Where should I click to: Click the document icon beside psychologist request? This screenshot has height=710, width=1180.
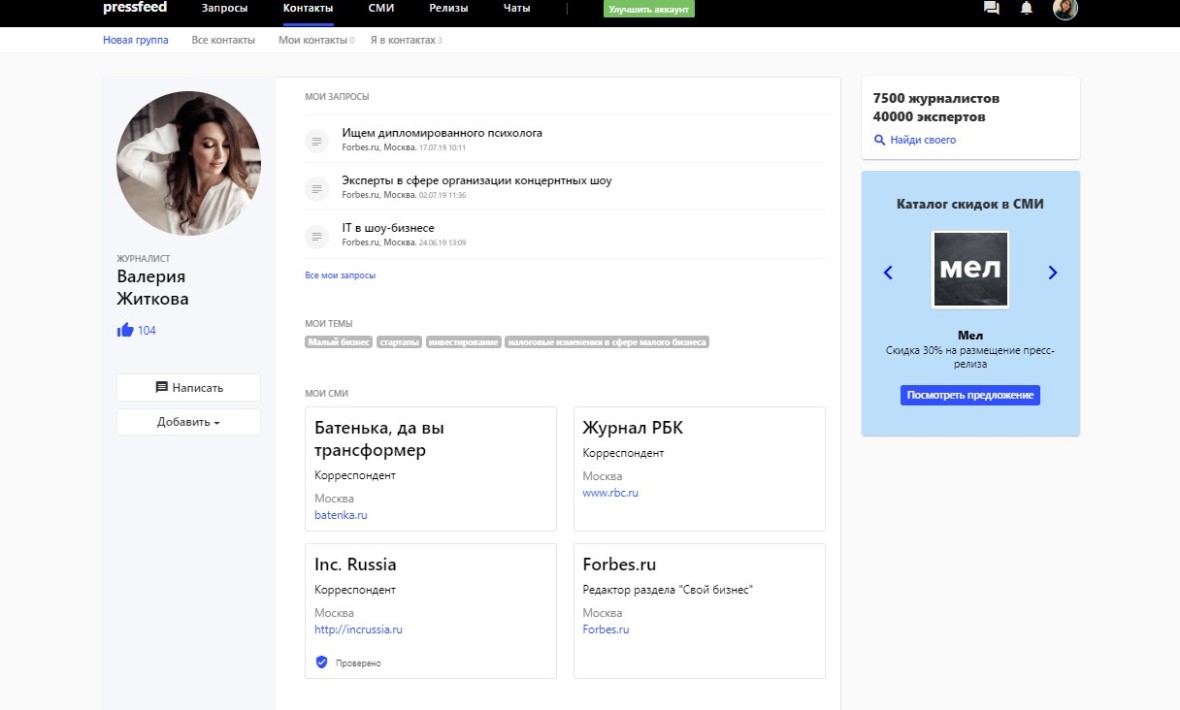(x=317, y=140)
